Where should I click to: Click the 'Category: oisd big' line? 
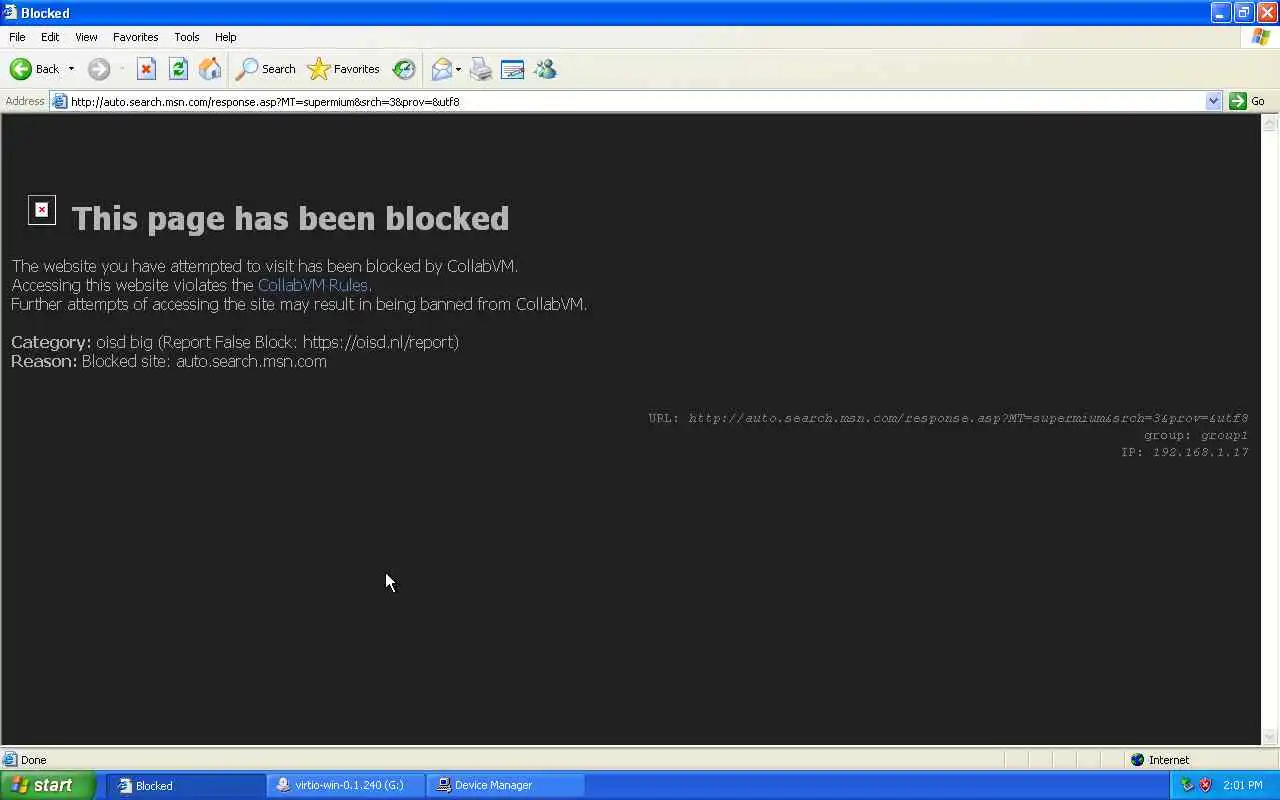pyautogui.click(x=235, y=342)
